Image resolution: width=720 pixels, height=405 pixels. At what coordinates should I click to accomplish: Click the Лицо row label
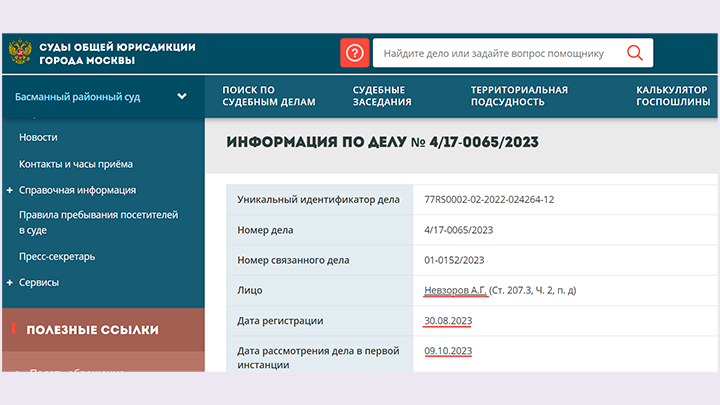pyautogui.click(x=249, y=290)
